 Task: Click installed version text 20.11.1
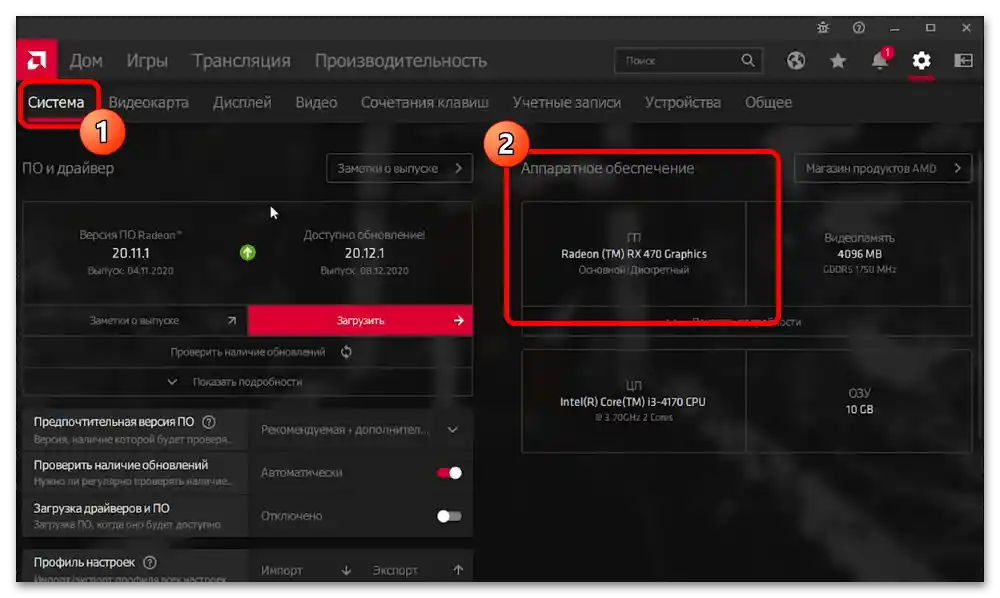click(x=131, y=253)
